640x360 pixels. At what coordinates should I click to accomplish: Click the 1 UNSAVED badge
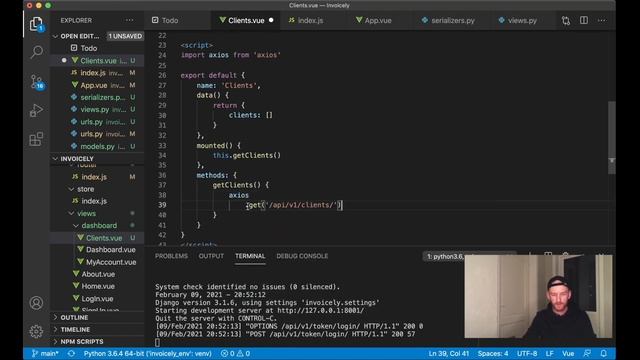[125, 36]
